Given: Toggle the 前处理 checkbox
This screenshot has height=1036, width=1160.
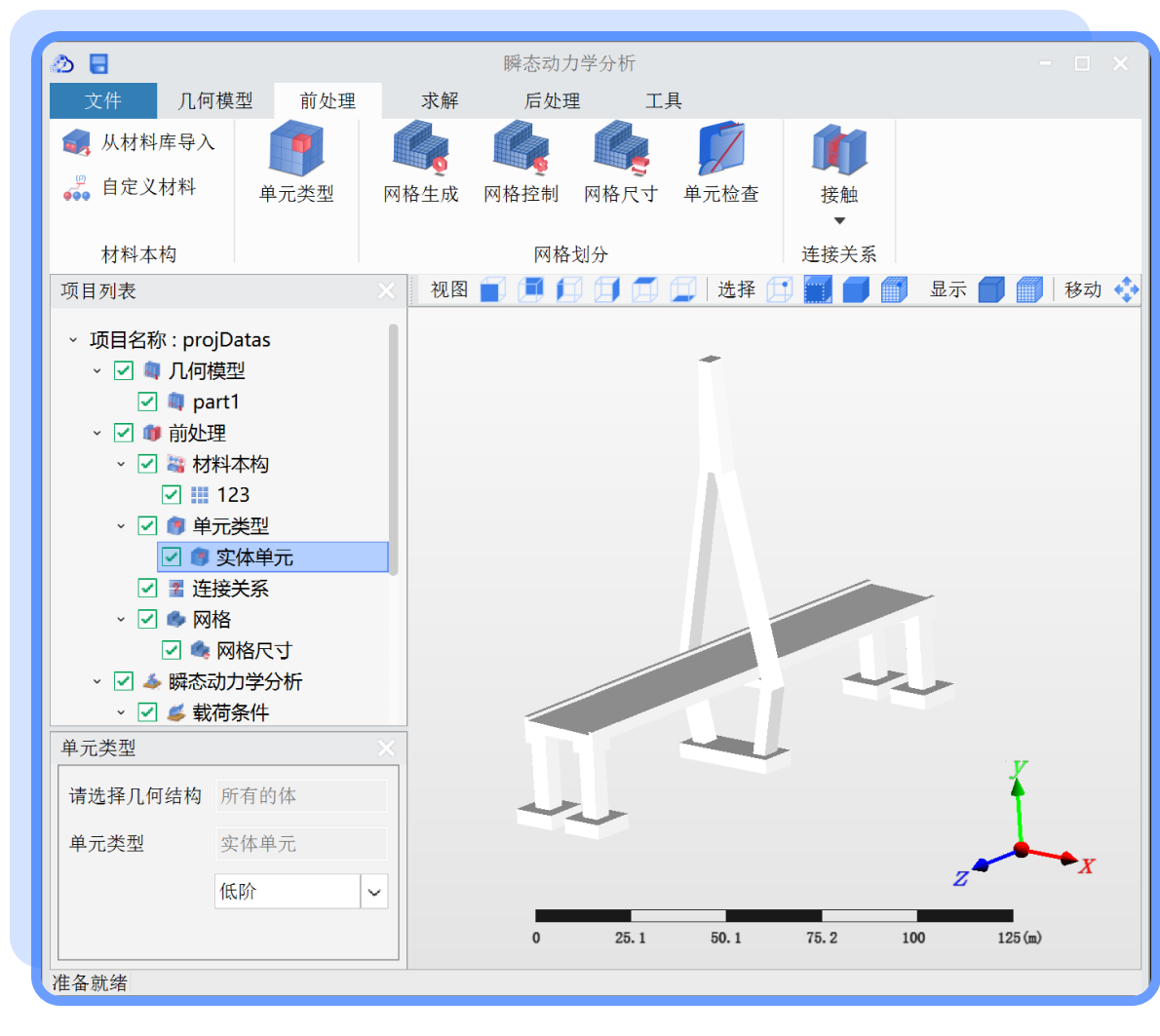Looking at the screenshot, I should point(124,433).
